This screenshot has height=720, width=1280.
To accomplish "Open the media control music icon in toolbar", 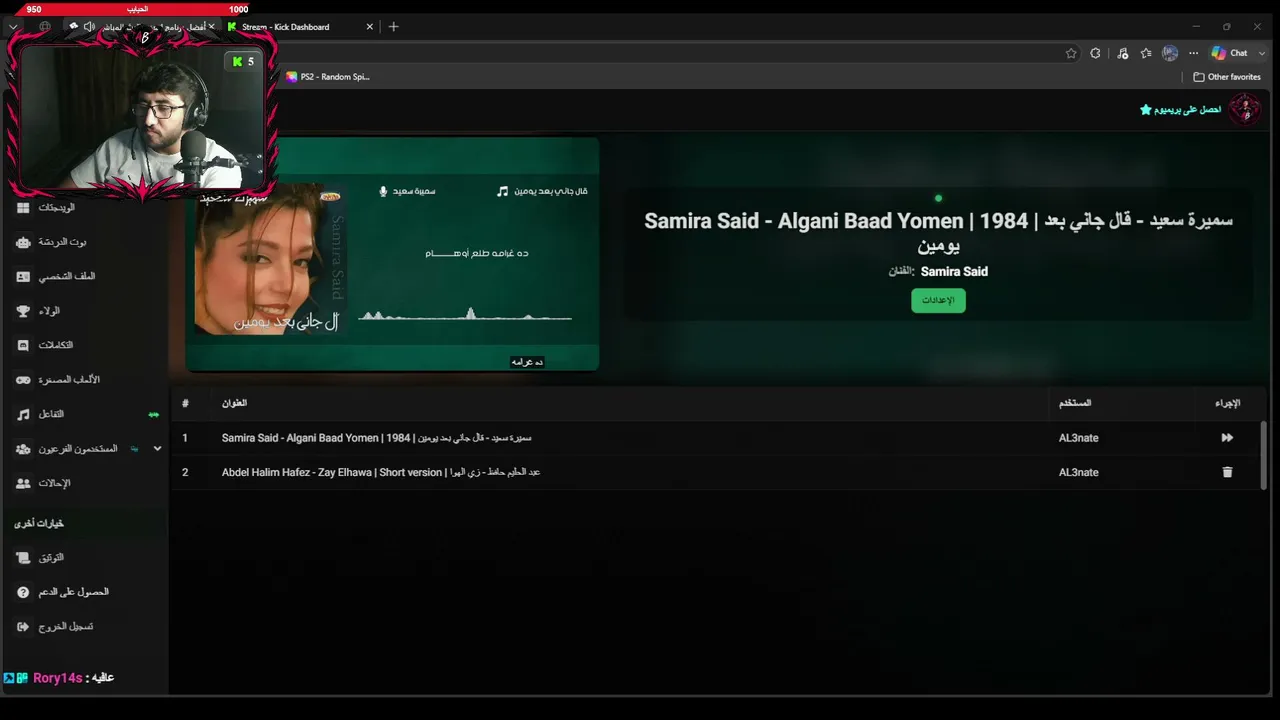I will (x=1122, y=53).
